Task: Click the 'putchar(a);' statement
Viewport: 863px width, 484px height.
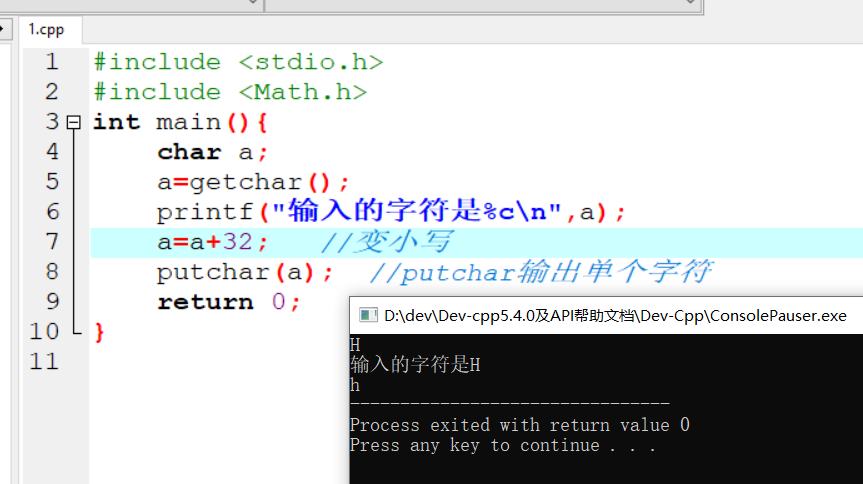Action: click(x=245, y=272)
